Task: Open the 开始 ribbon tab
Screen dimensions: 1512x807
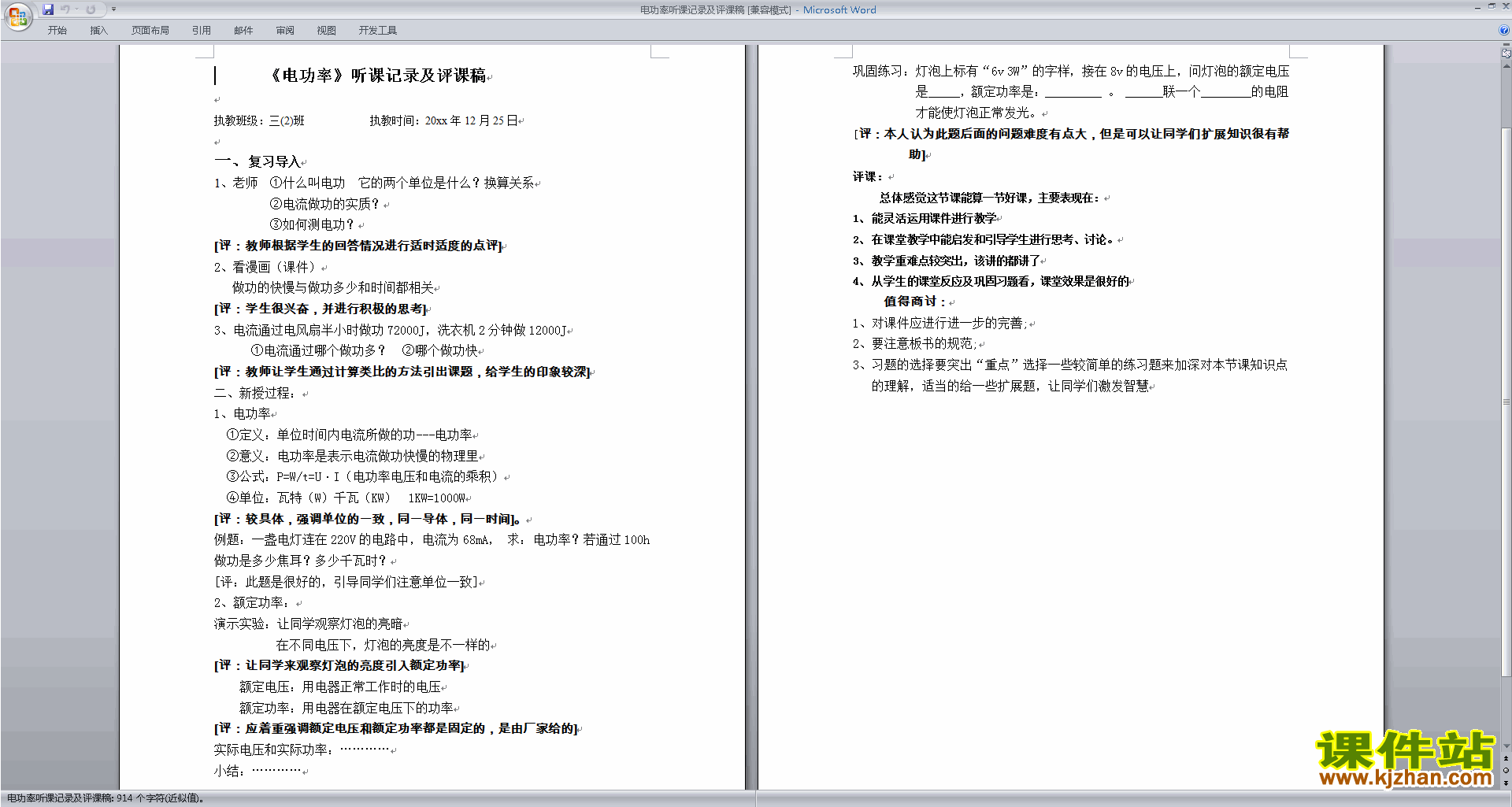Action: click(x=57, y=31)
